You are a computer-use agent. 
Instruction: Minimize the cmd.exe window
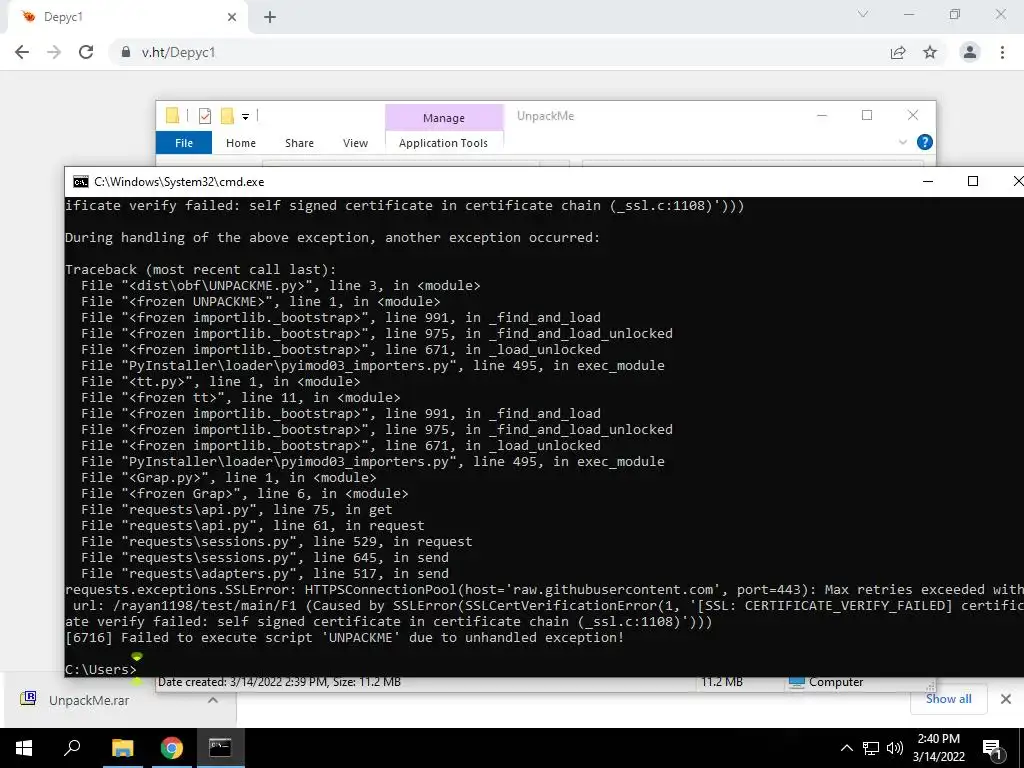pyautogui.click(x=928, y=182)
